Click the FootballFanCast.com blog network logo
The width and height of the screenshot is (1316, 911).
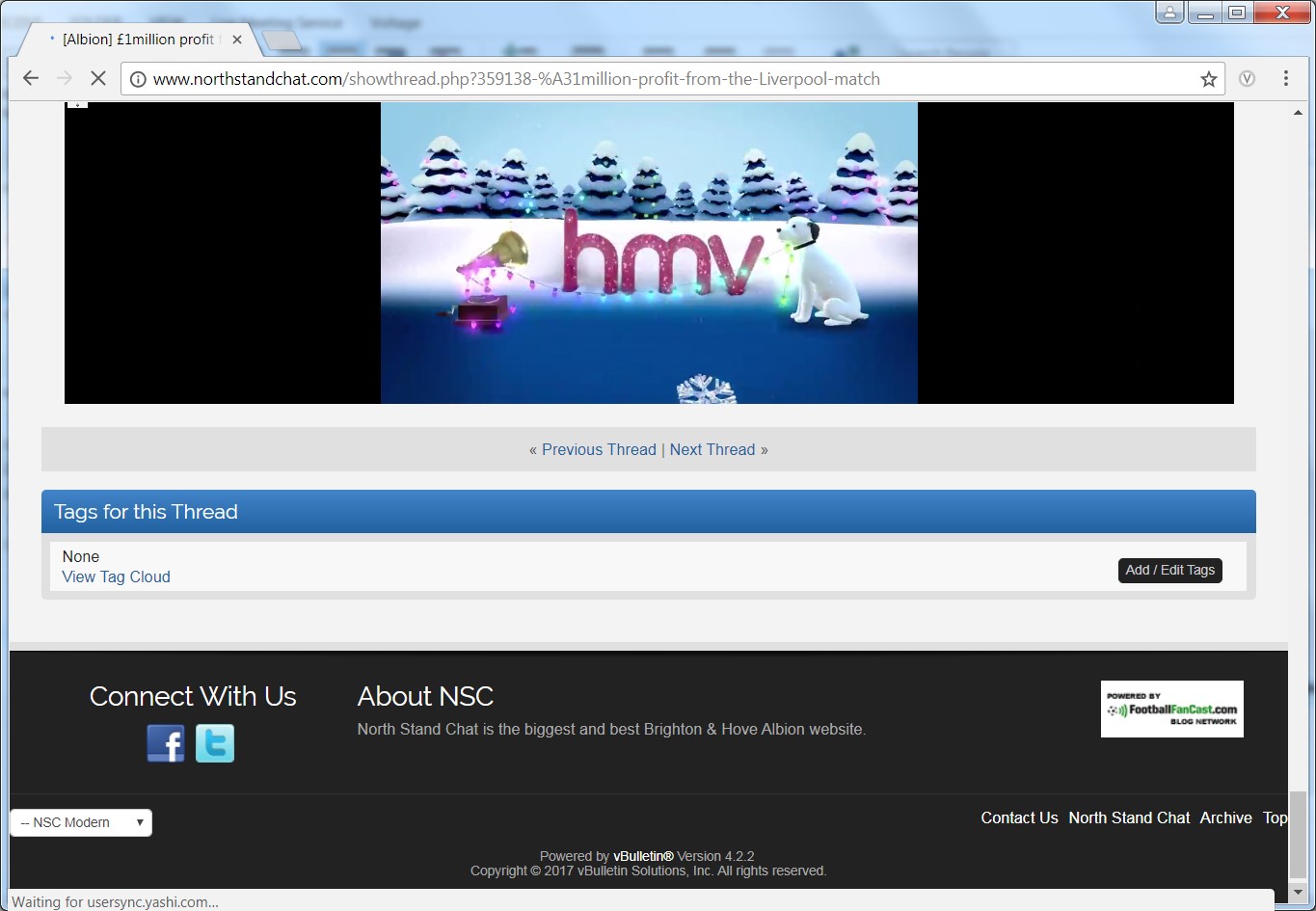(x=1171, y=709)
